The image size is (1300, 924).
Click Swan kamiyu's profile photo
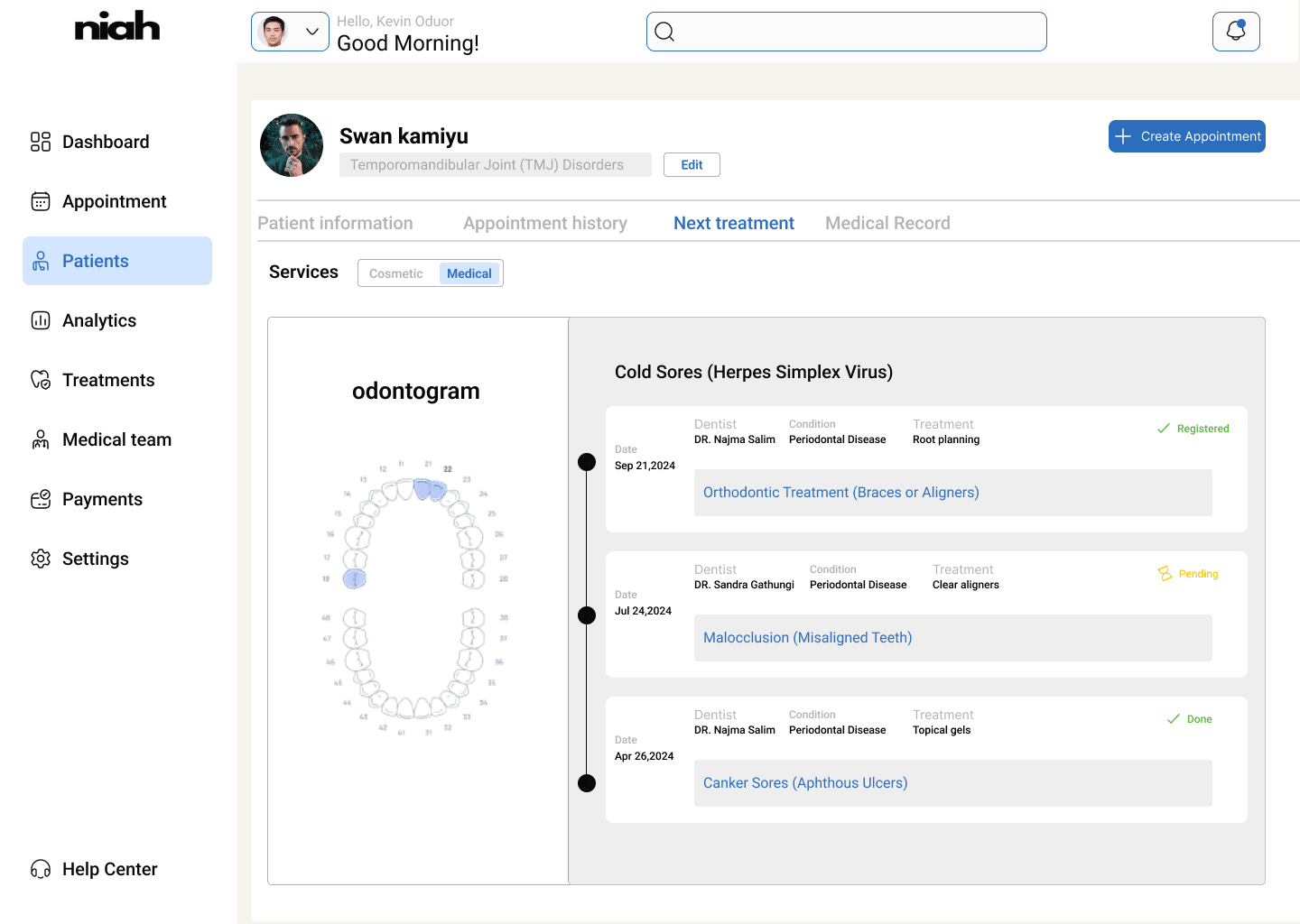click(x=292, y=145)
